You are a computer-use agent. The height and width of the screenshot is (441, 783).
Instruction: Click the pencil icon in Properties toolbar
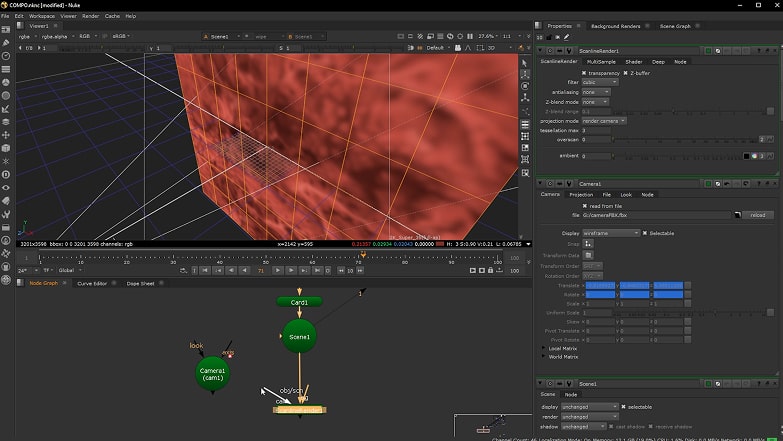566,38
